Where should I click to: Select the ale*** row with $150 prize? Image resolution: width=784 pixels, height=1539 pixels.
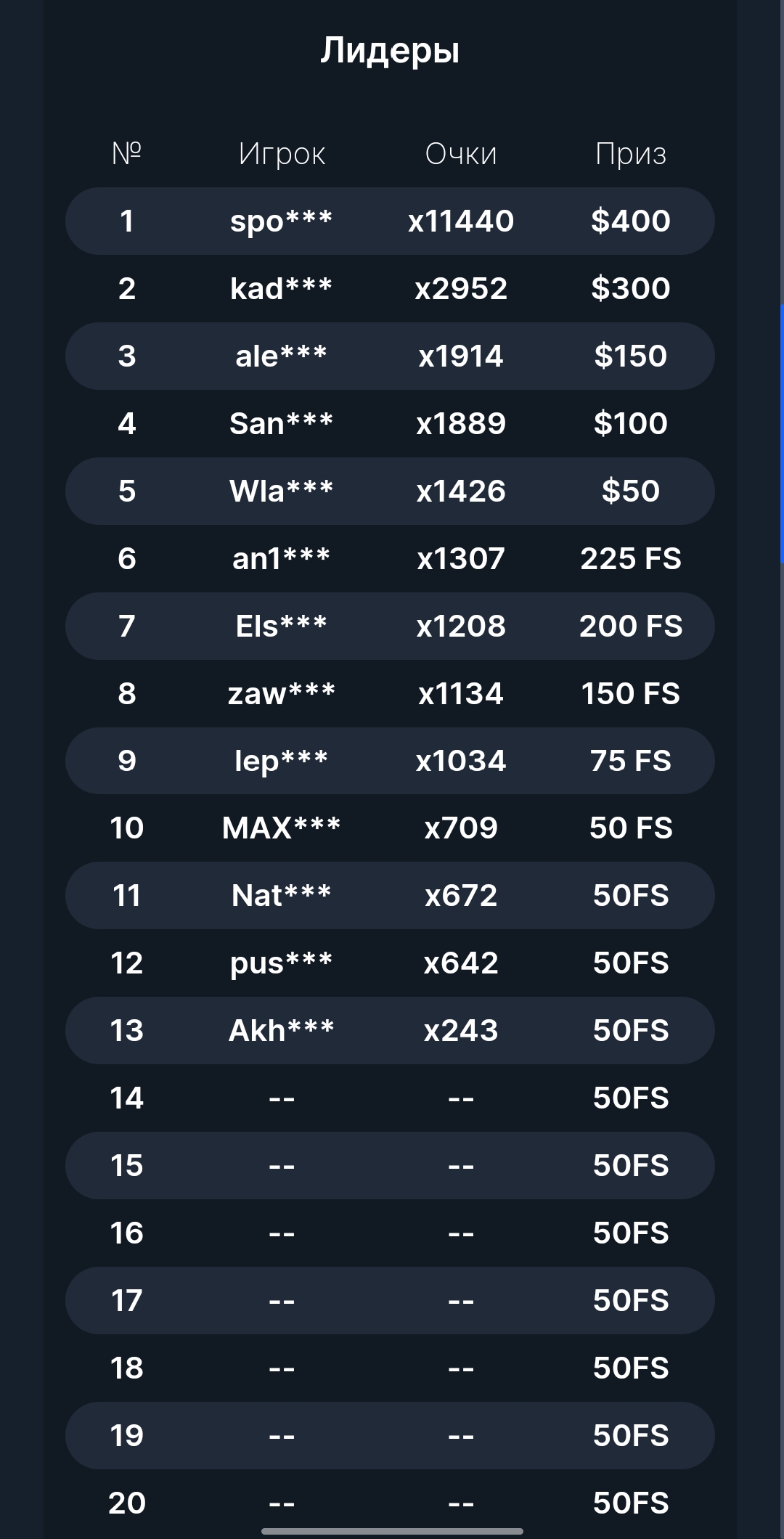390,356
